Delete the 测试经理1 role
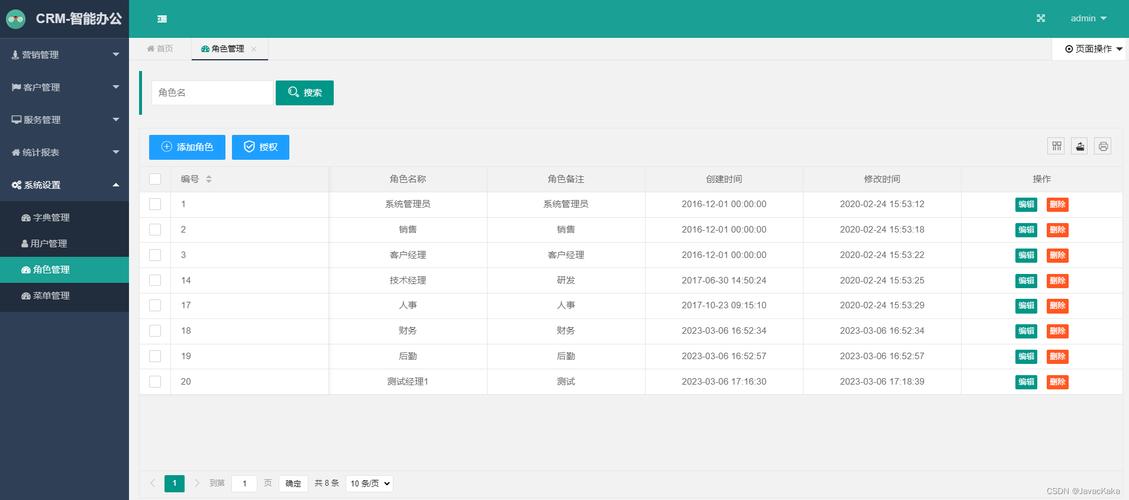Image resolution: width=1129 pixels, height=500 pixels. [1058, 382]
